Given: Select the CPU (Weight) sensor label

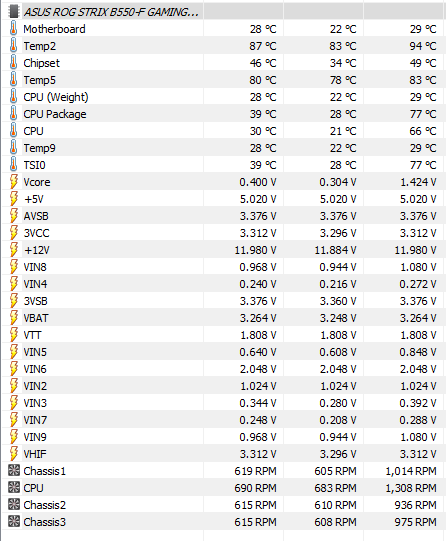Looking at the screenshot, I should (x=56, y=97).
